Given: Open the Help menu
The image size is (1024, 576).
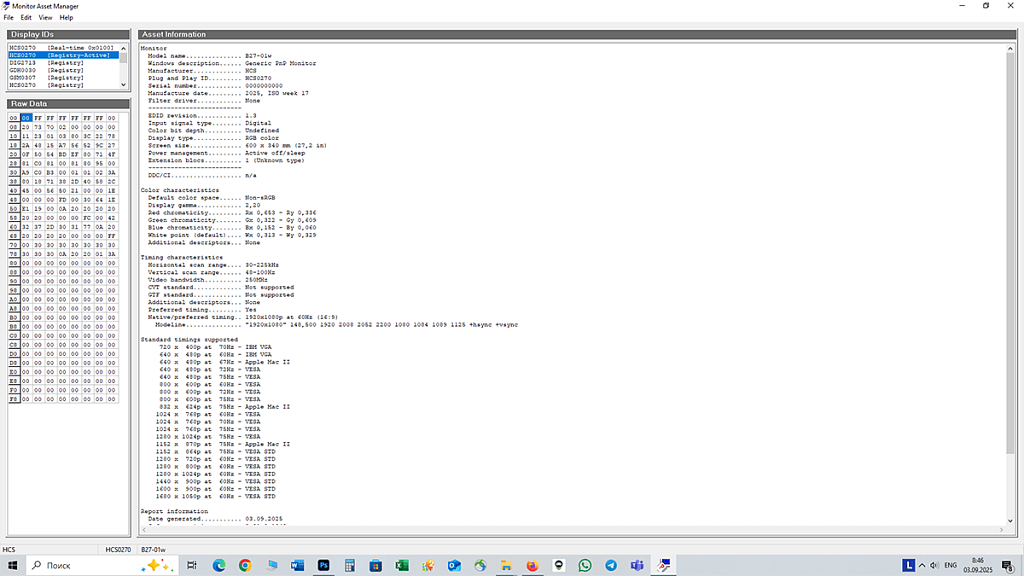Looking at the screenshot, I should (66, 17).
